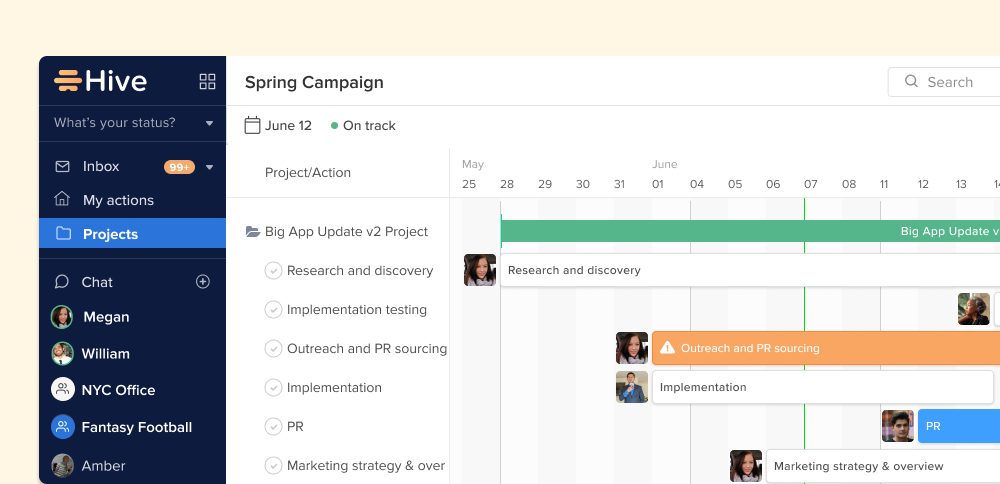Click the green Big App Update timeline bar
The image size is (1000, 484).
(750, 231)
